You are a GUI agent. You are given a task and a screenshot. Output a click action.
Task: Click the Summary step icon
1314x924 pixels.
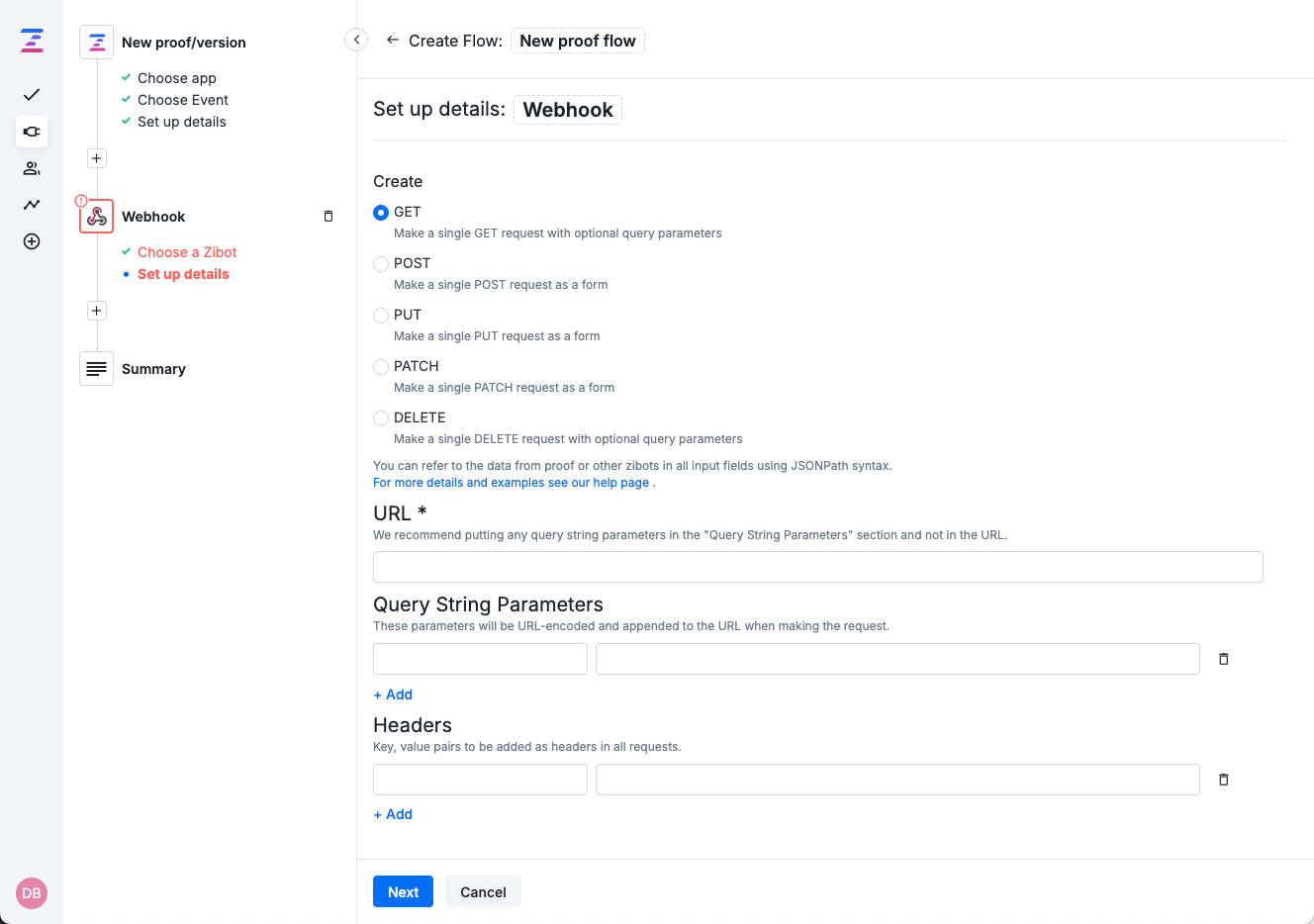(x=96, y=368)
